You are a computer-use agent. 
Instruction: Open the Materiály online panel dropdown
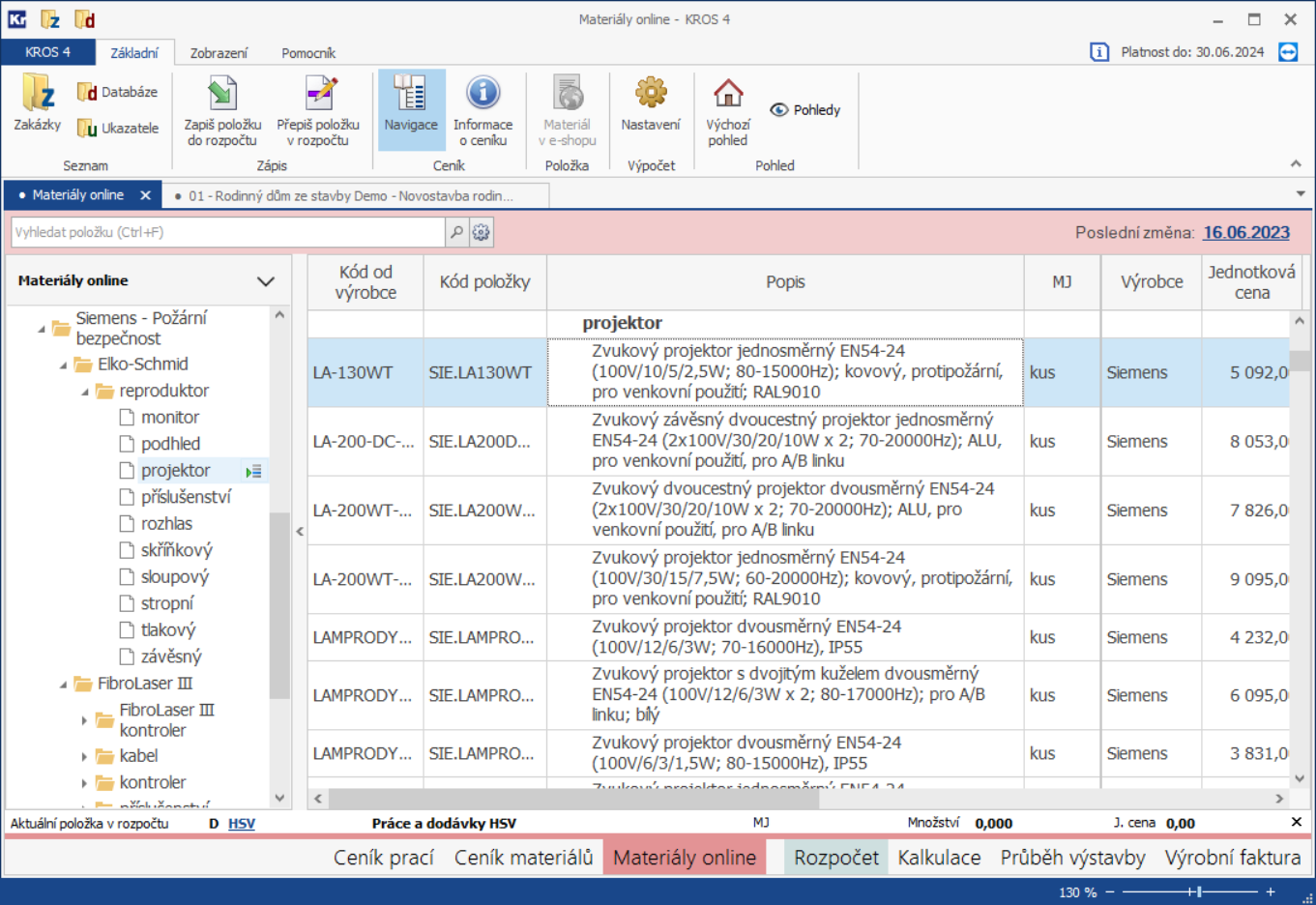point(265,281)
